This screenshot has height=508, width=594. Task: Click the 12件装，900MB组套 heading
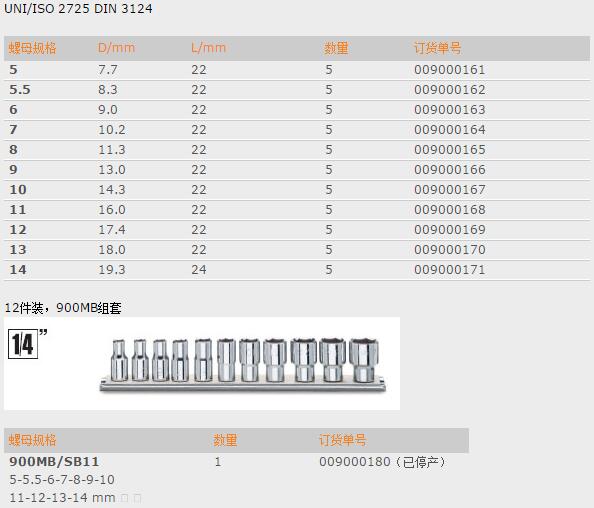click(x=63, y=308)
